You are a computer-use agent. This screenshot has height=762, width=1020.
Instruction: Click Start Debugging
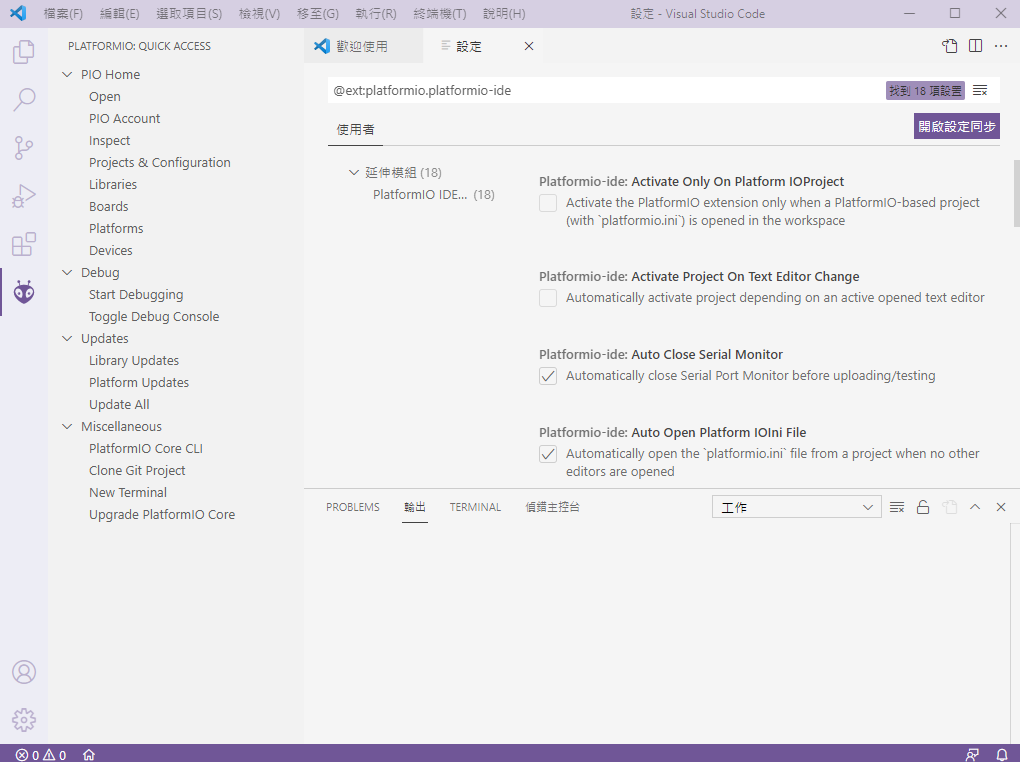(136, 295)
